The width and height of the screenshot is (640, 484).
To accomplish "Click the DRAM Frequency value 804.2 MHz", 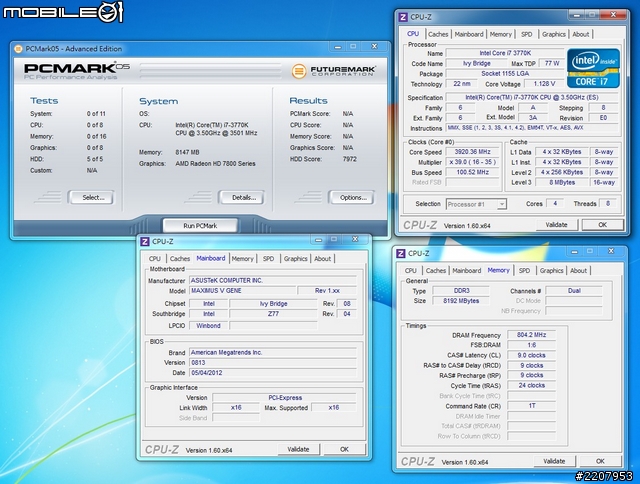I will click(x=531, y=335).
